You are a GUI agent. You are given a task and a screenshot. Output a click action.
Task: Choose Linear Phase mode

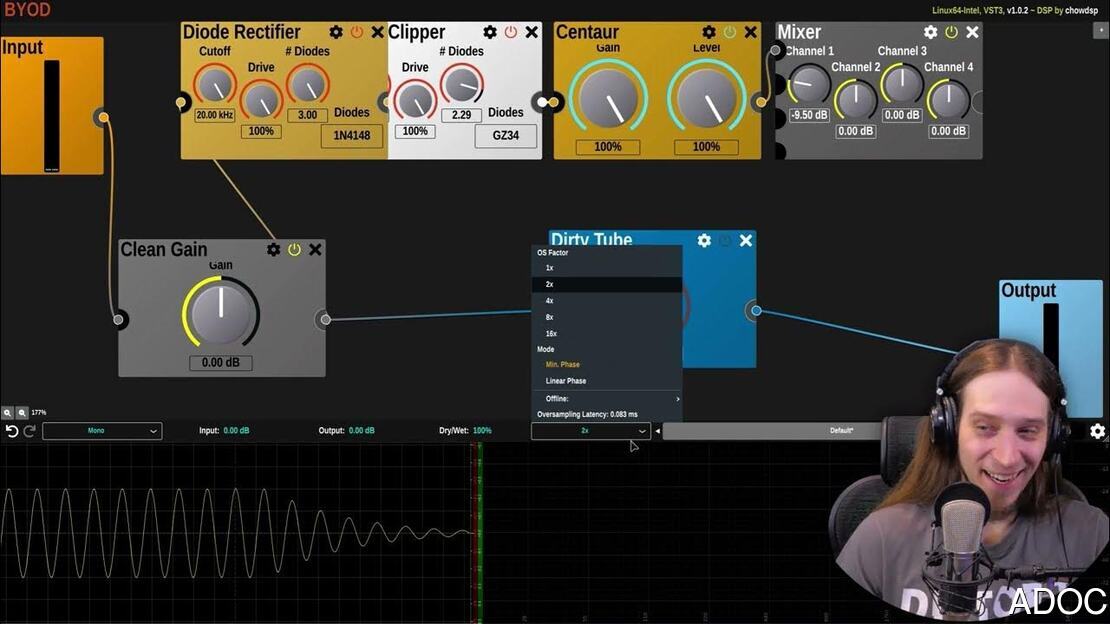click(x=607, y=381)
